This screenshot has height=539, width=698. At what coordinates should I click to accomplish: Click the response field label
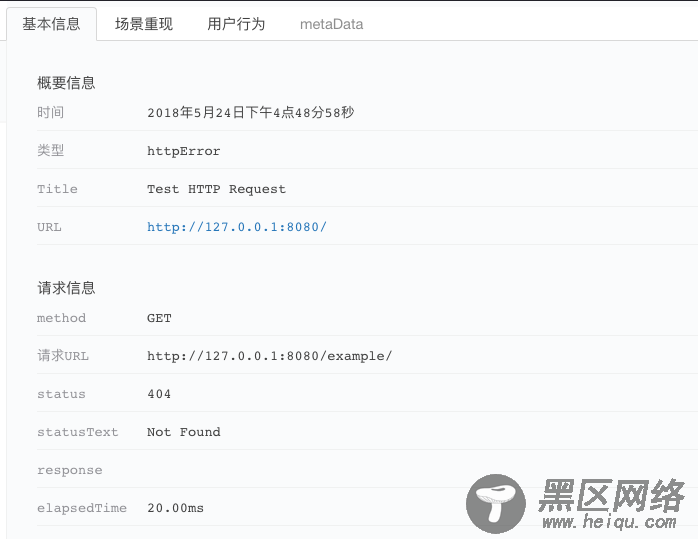pyautogui.click(x=69, y=470)
